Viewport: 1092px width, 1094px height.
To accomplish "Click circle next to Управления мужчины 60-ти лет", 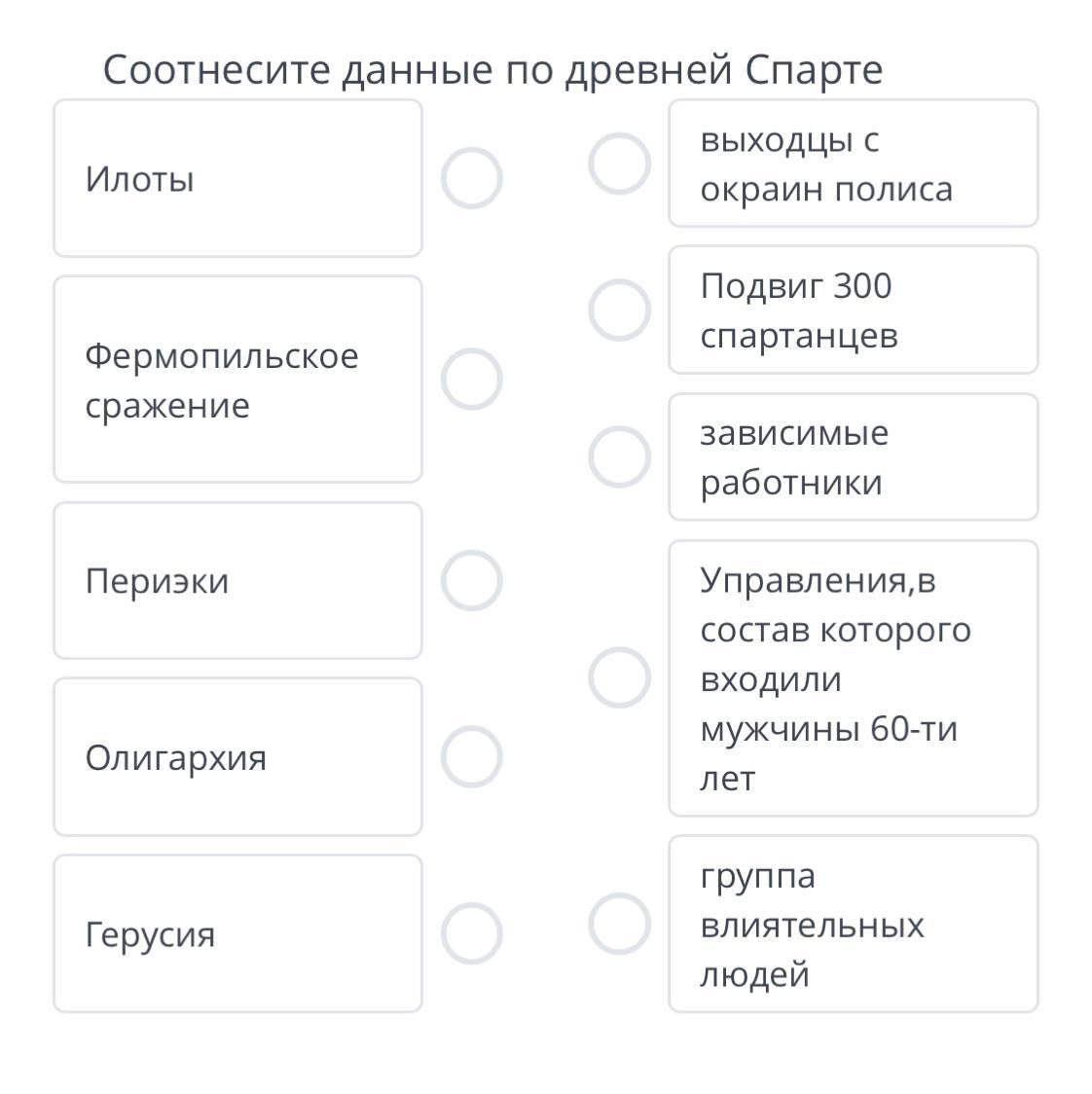I will (x=620, y=677).
